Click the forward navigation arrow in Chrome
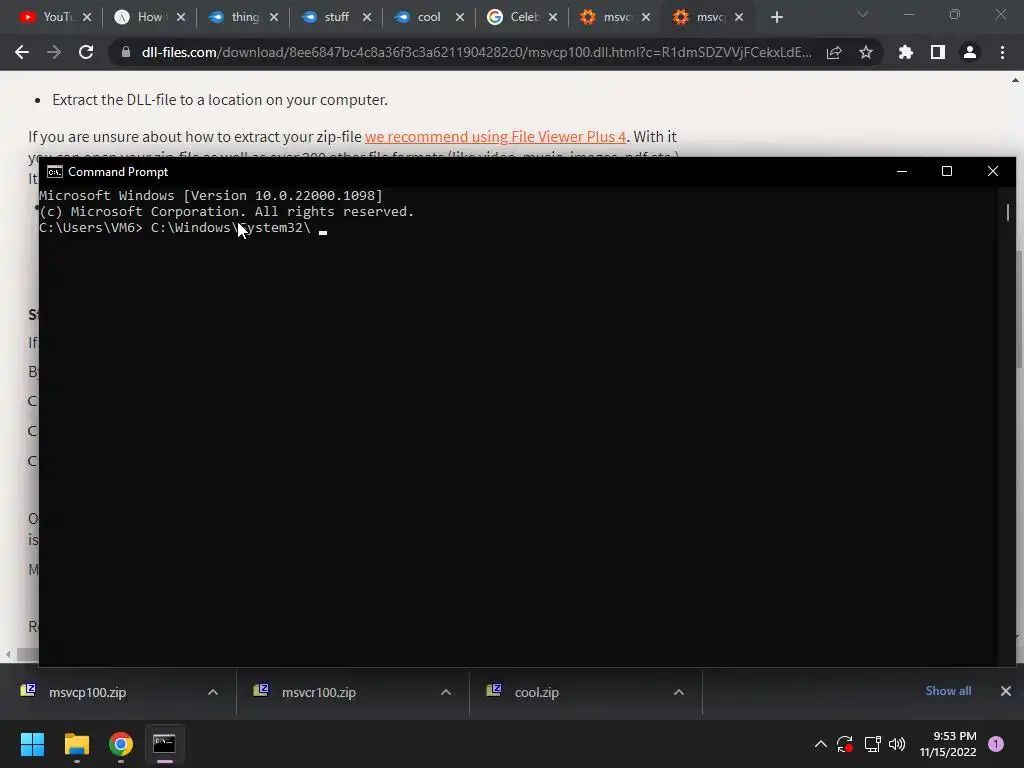This screenshot has height=768, width=1024. pyautogui.click(x=54, y=52)
